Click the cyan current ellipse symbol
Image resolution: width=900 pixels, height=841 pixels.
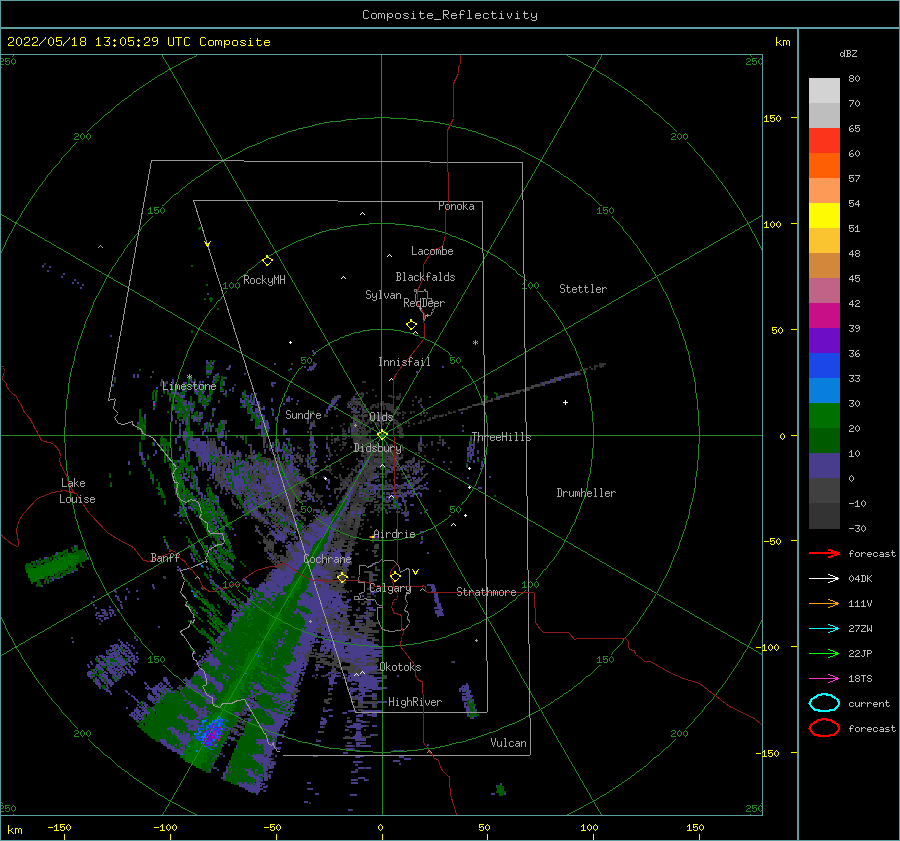pyautogui.click(x=824, y=703)
